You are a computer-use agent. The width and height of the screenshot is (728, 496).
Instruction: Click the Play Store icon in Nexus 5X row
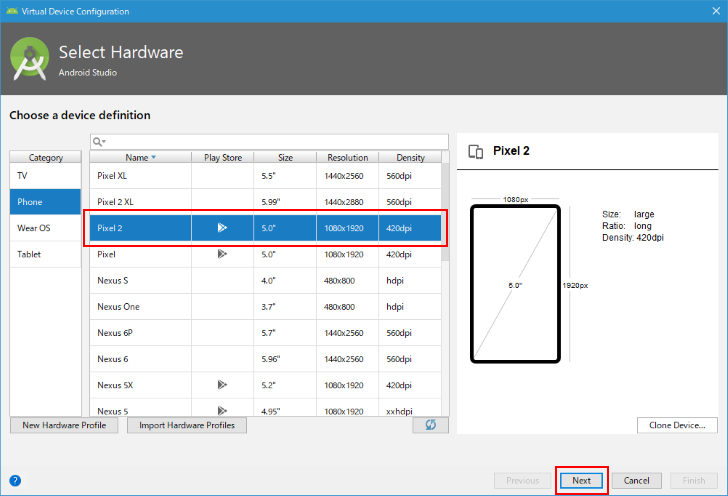[x=222, y=385]
